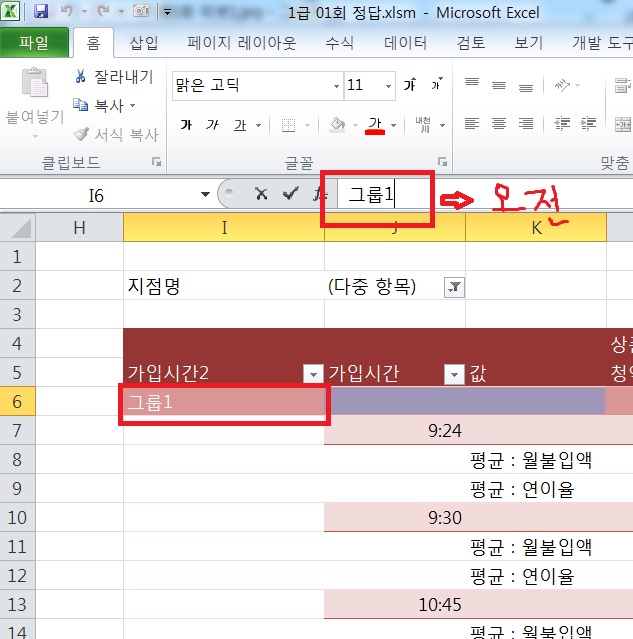Click the green 파일 button
633x639 pixels.
pyautogui.click(x=33, y=44)
